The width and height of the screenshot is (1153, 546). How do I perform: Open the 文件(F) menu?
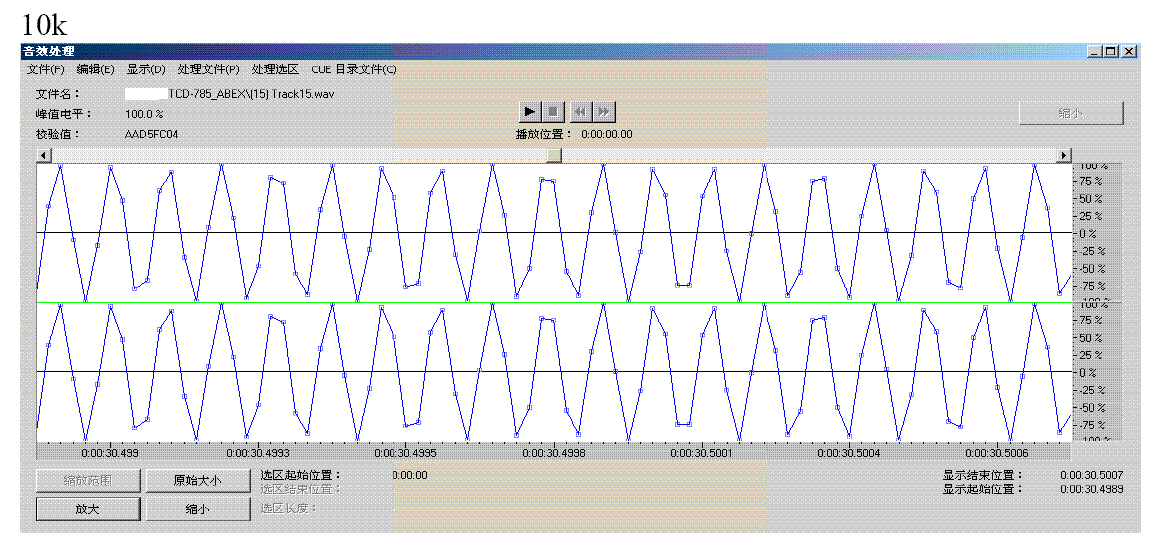[x=45, y=70]
